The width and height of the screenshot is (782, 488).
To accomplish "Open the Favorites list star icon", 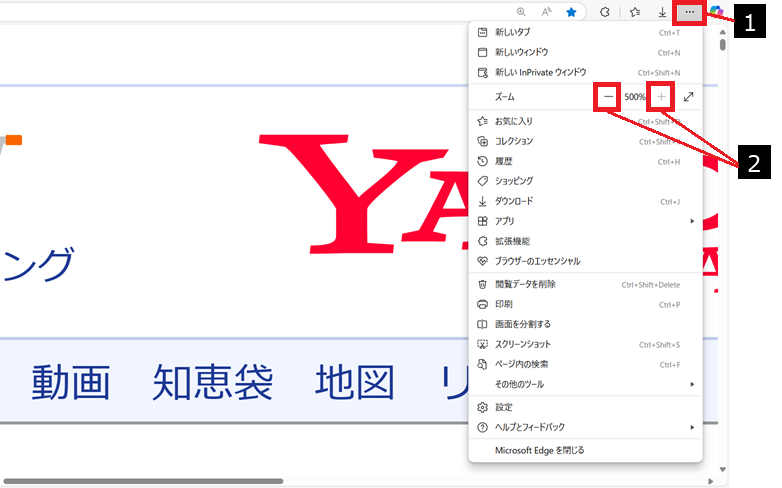I will pyautogui.click(x=635, y=12).
